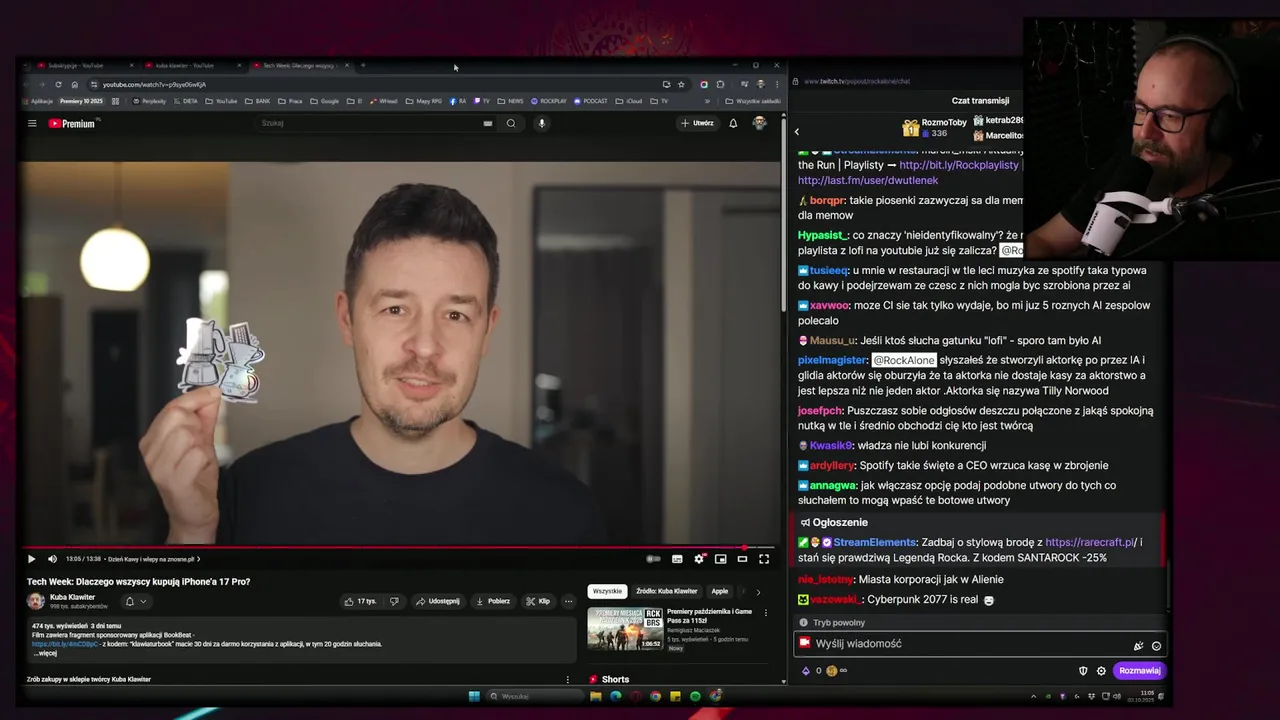The image size is (1280, 720).
Task: Click the browser home button
Action: (74, 84)
